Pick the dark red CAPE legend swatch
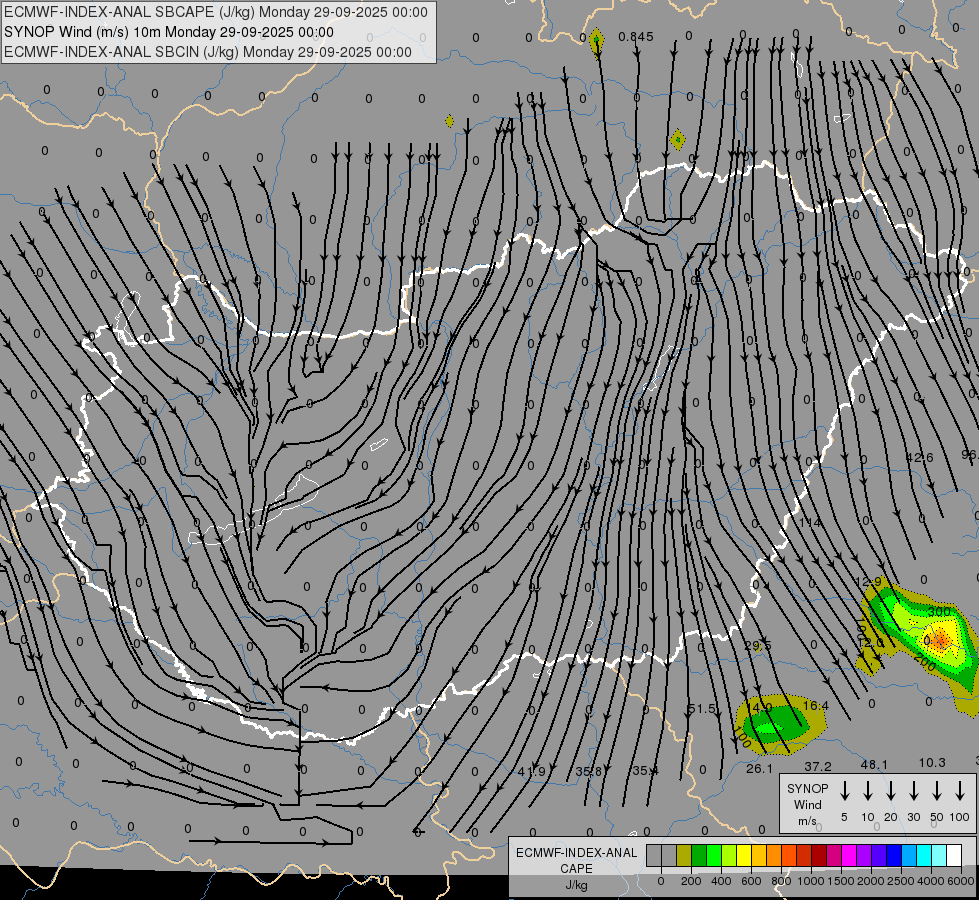979x900 pixels. pyautogui.click(x=819, y=855)
